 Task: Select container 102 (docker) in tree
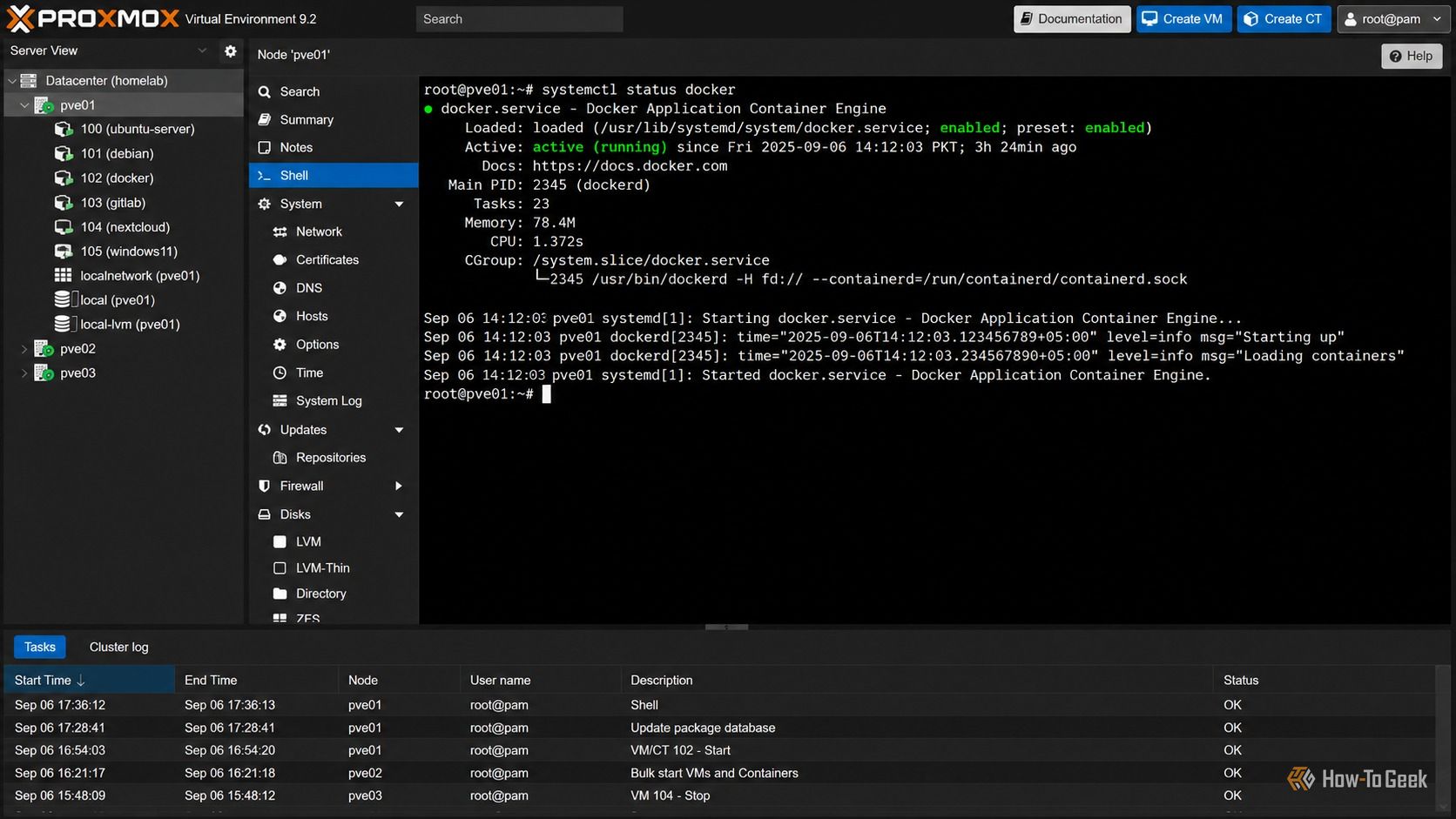coord(117,178)
